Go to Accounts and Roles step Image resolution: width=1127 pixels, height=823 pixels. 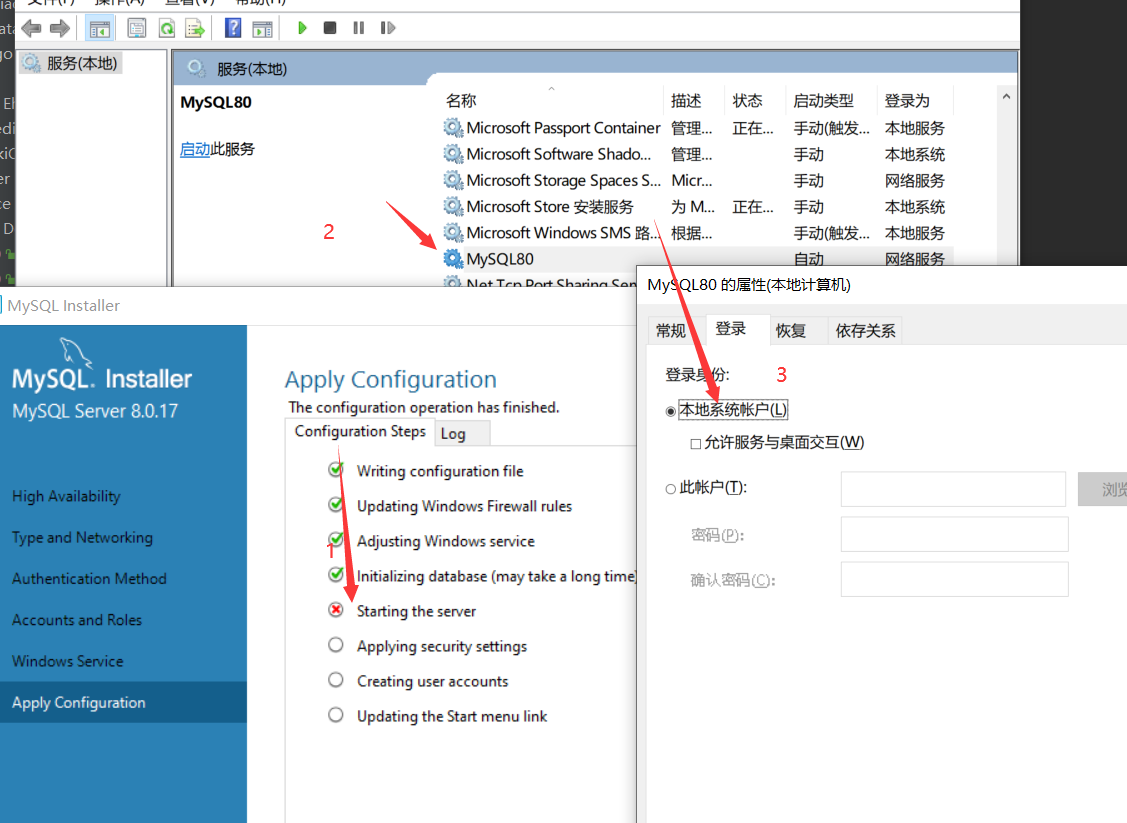coord(77,620)
